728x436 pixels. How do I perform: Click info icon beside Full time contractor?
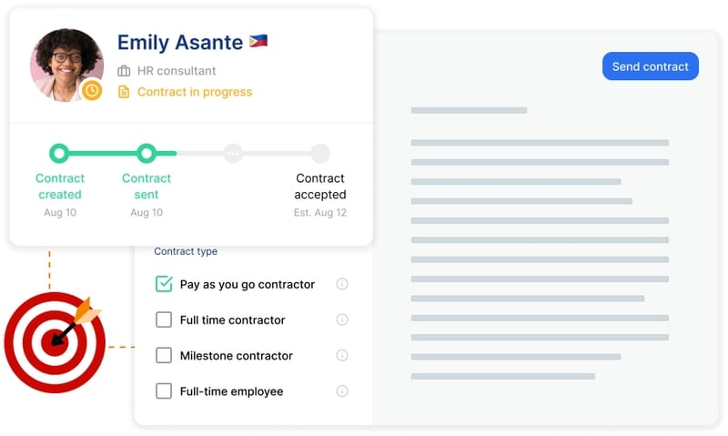342,320
